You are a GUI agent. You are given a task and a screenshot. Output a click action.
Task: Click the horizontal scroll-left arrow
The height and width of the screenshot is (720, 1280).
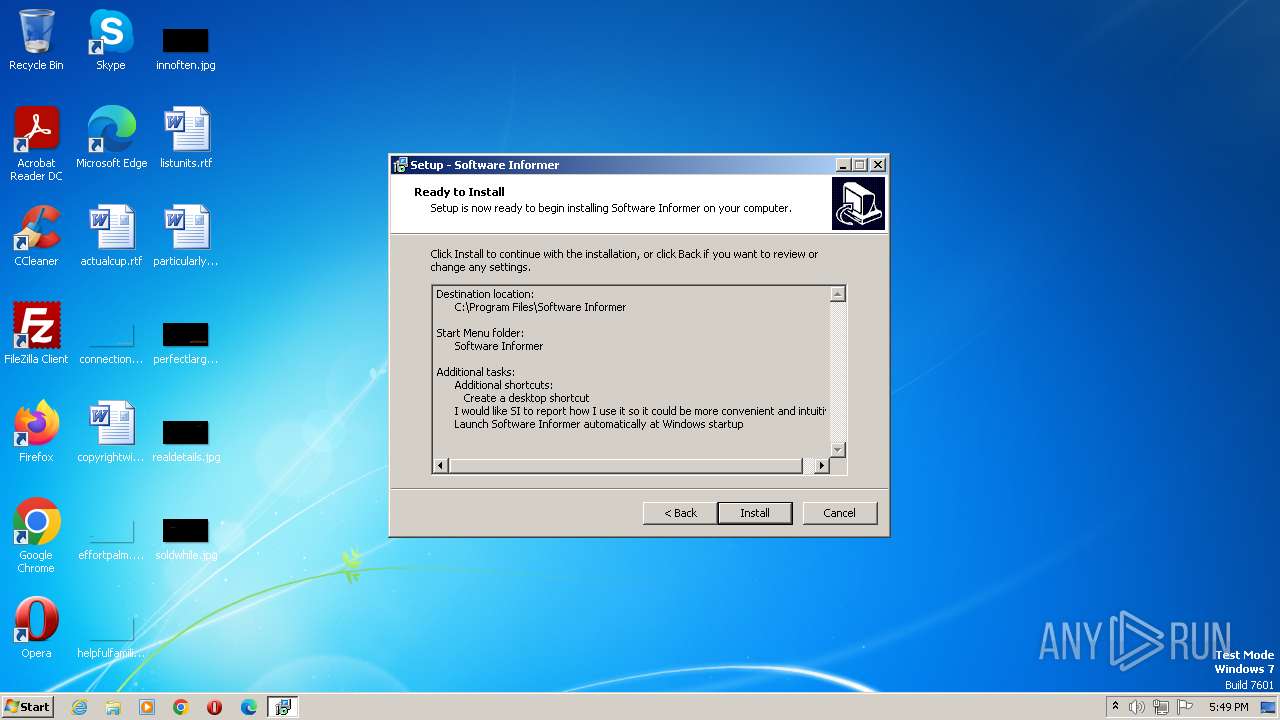[x=441, y=466]
